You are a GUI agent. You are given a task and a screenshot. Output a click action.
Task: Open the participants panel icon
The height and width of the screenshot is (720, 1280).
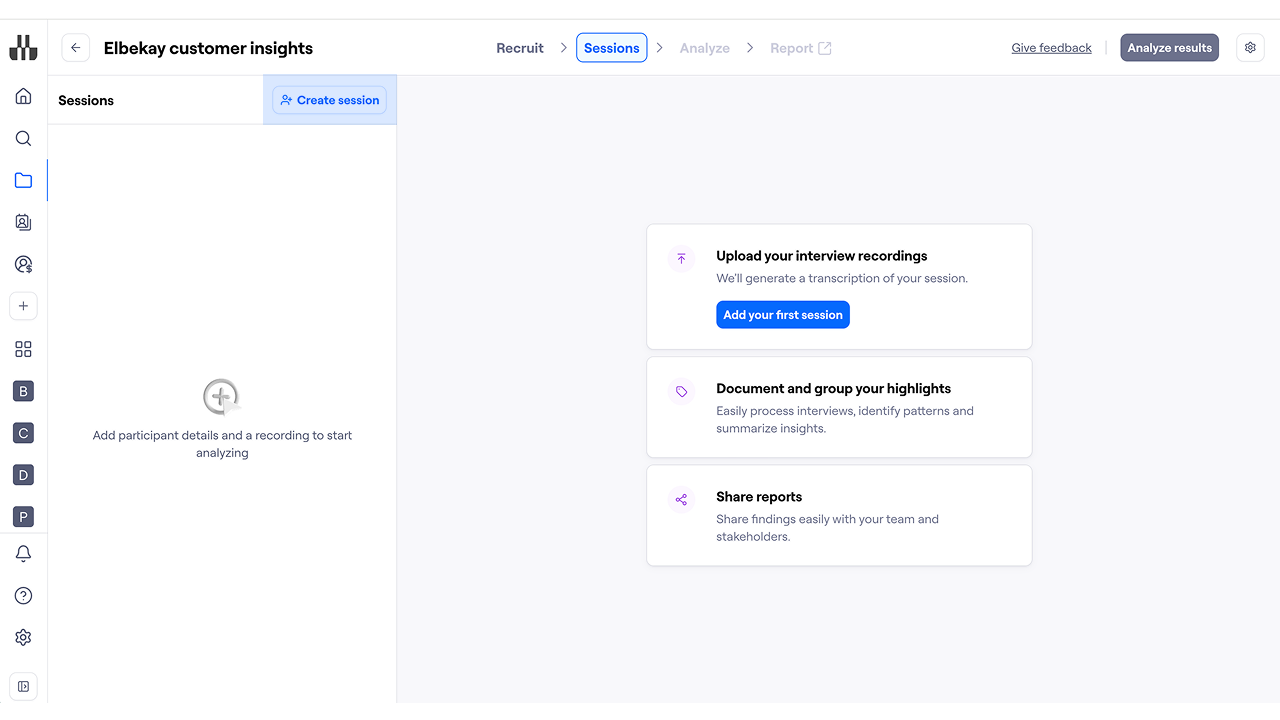[x=23, y=223]
